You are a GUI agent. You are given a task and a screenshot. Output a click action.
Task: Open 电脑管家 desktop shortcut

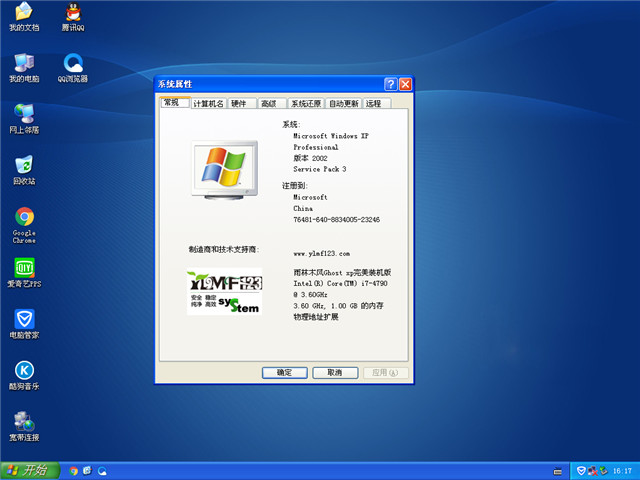tap(24, 324)
